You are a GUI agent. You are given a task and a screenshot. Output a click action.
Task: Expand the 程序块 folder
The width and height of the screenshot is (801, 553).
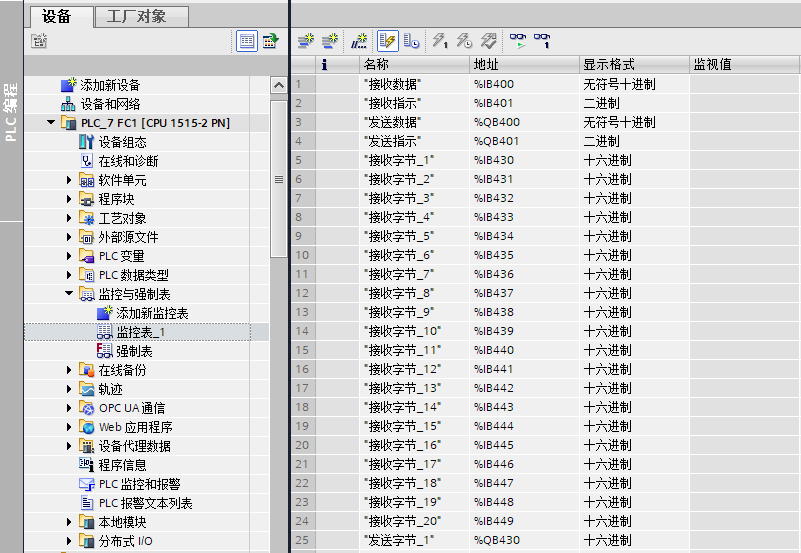point(69,199)
